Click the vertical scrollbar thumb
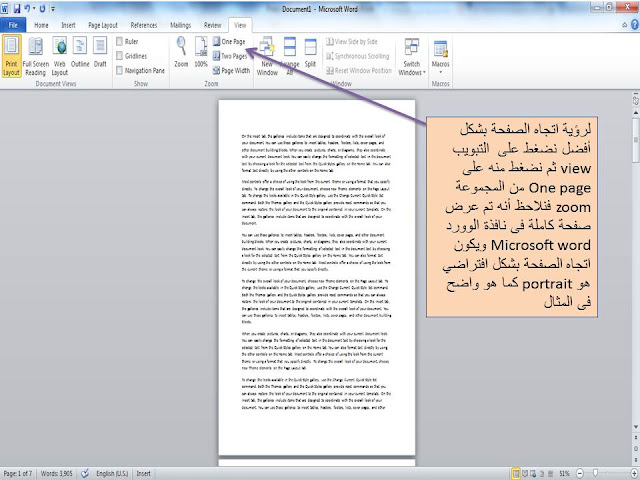 [636, 140]
